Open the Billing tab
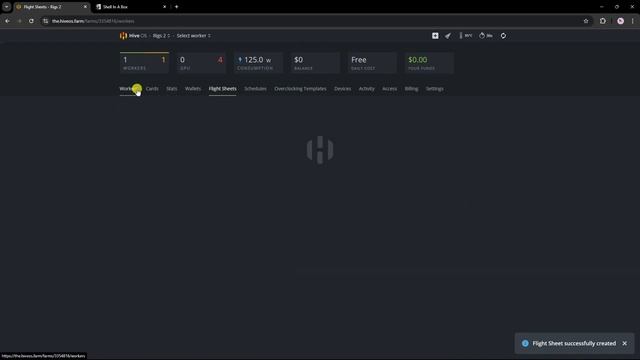640x360 pixels. (411, 89)
